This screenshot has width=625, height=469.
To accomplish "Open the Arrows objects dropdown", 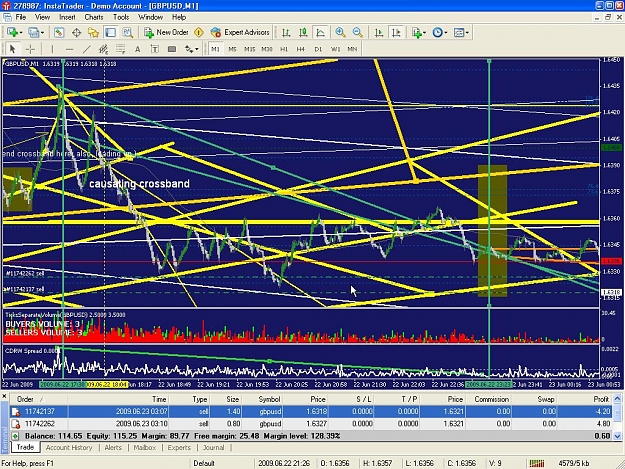I will coord(192,49).
